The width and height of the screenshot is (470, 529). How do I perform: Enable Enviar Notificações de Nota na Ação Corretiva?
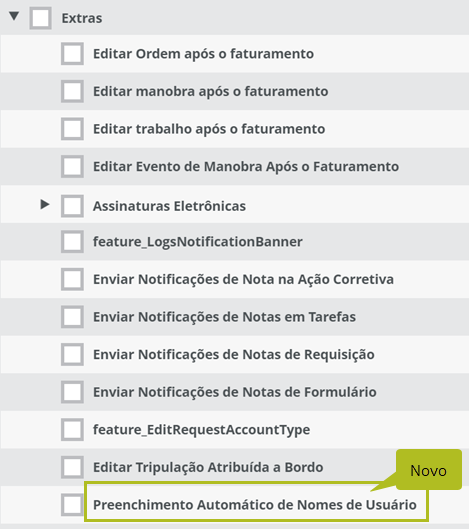click(x=72, y=279)
